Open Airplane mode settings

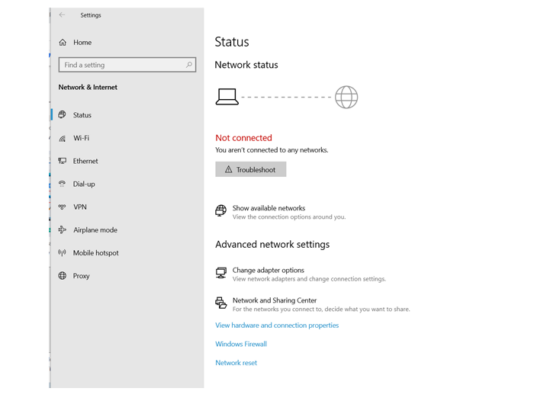(95, 230)
